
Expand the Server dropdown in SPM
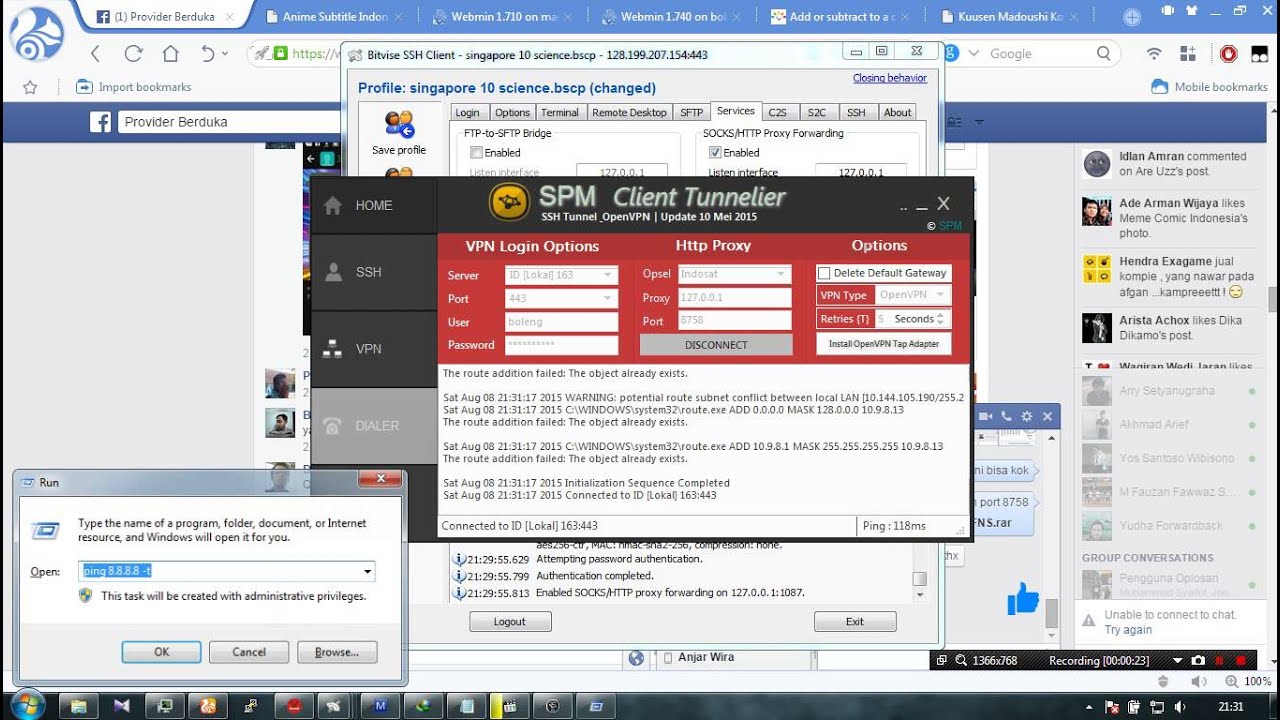click(607, 275)
